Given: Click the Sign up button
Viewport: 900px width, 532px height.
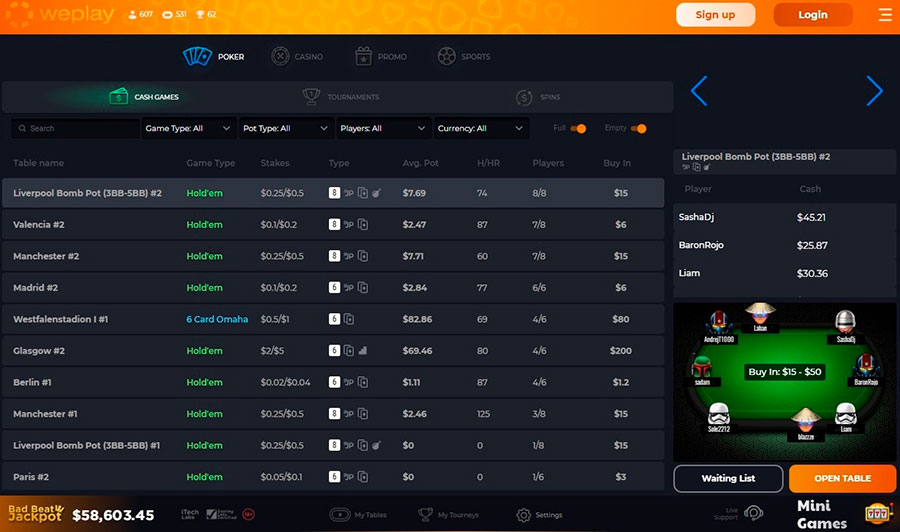Looking at the screenshot, I should (715, 15).
